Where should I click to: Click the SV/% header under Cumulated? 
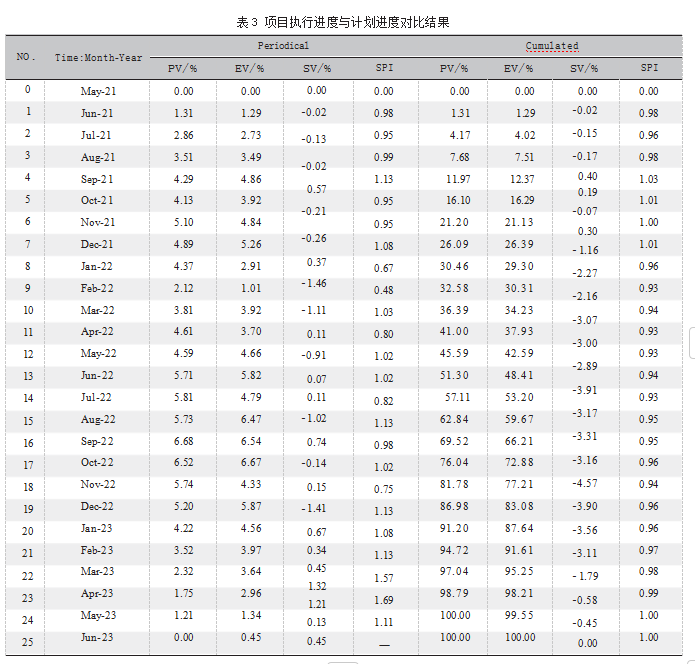[584, 68]
